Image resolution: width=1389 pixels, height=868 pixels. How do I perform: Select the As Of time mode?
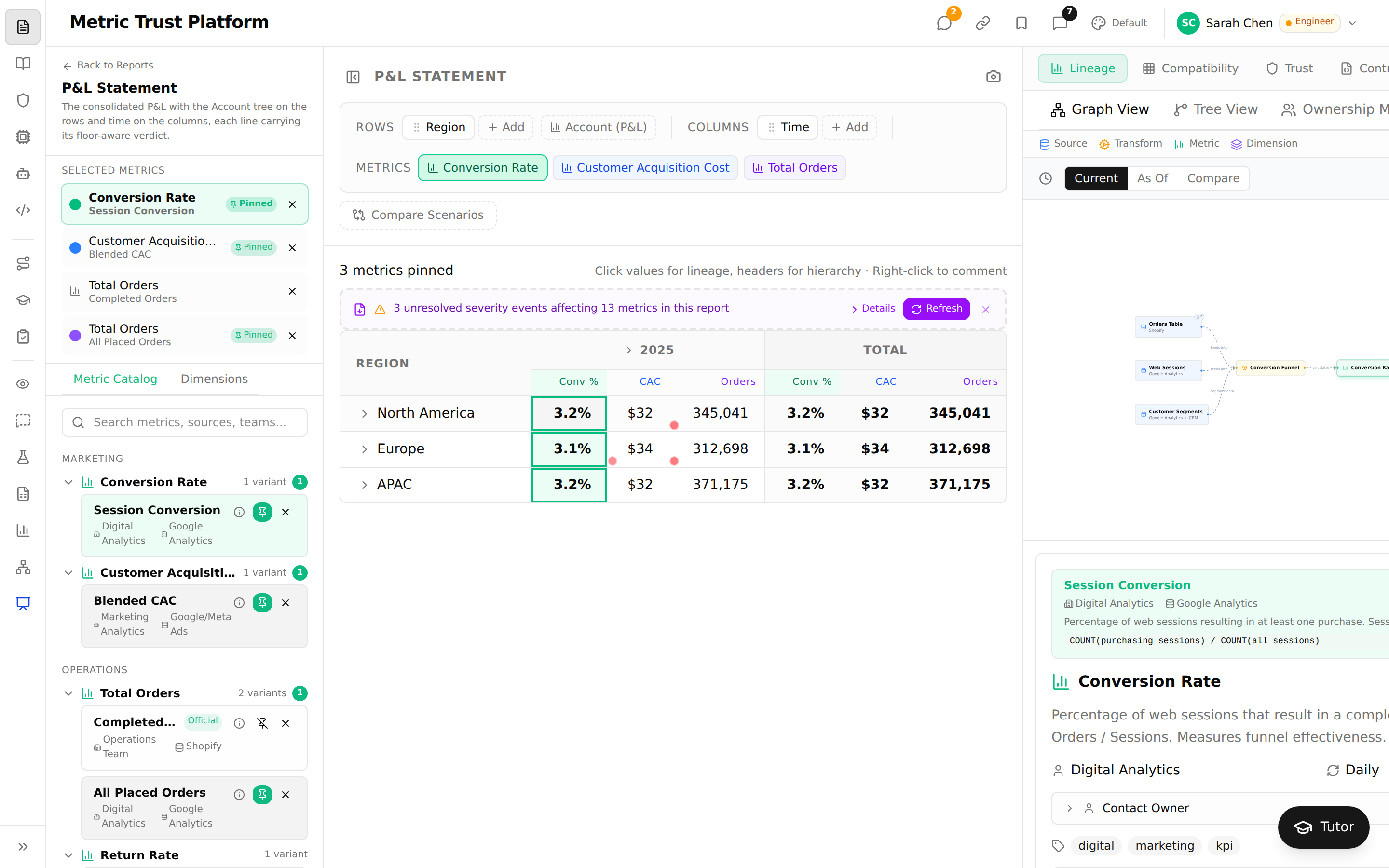[x=1152, y=178]
